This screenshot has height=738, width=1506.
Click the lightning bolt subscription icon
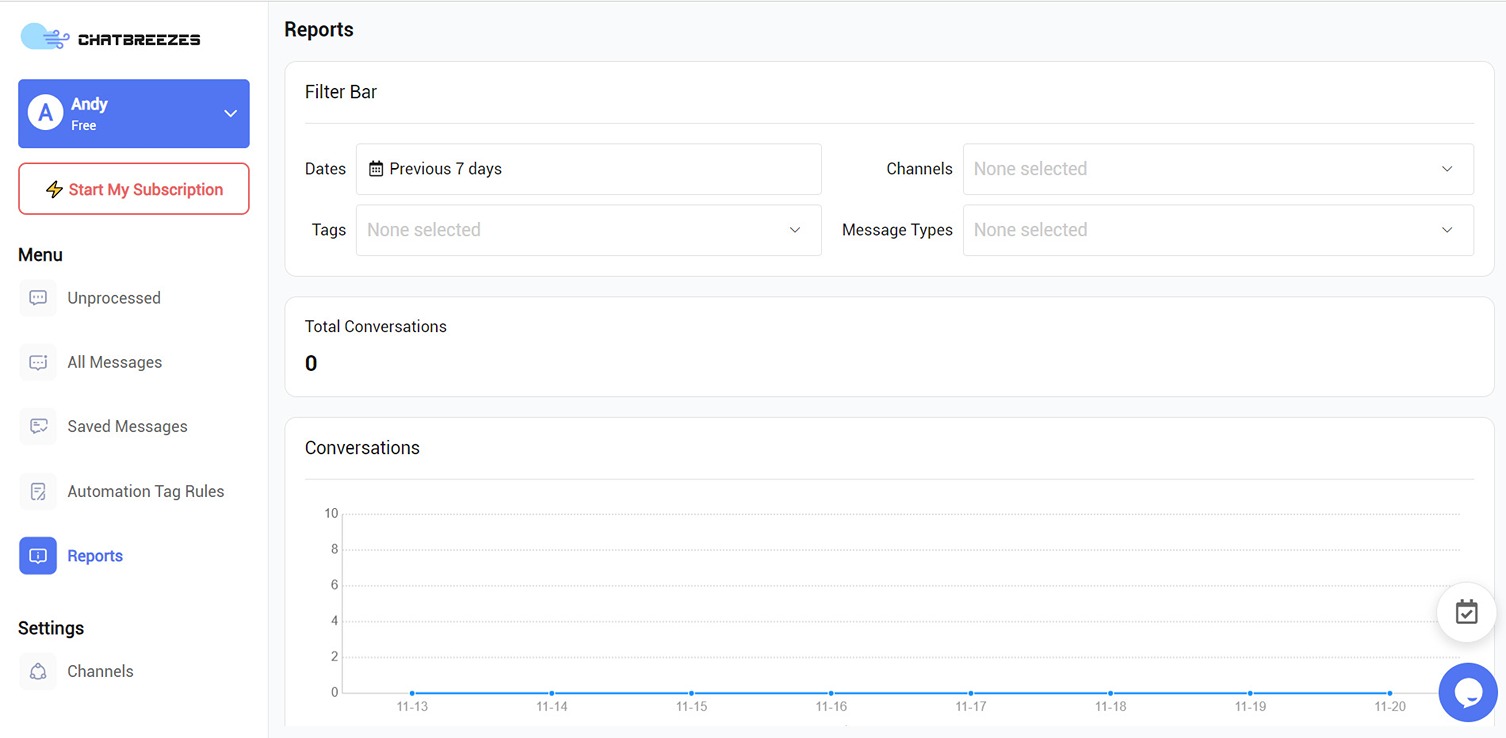(x=55, y=190)
